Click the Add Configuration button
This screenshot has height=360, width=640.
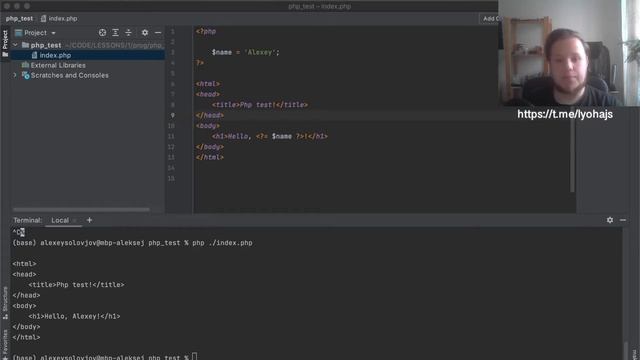click(x=489, y=18)
